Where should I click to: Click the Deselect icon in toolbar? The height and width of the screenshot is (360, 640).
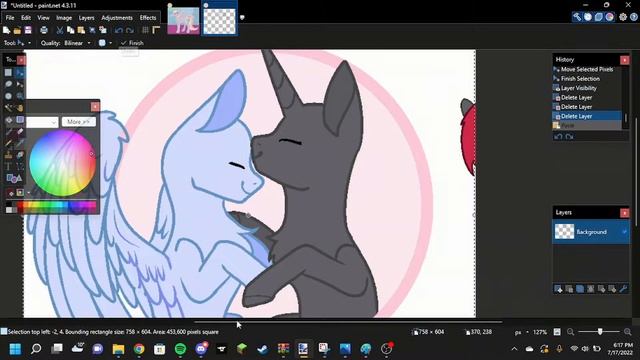click(x=103, y=30)
